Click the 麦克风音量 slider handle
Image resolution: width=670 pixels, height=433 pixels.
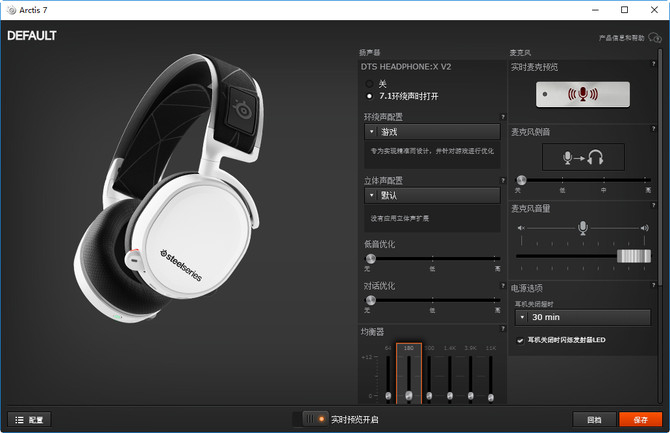634,256
